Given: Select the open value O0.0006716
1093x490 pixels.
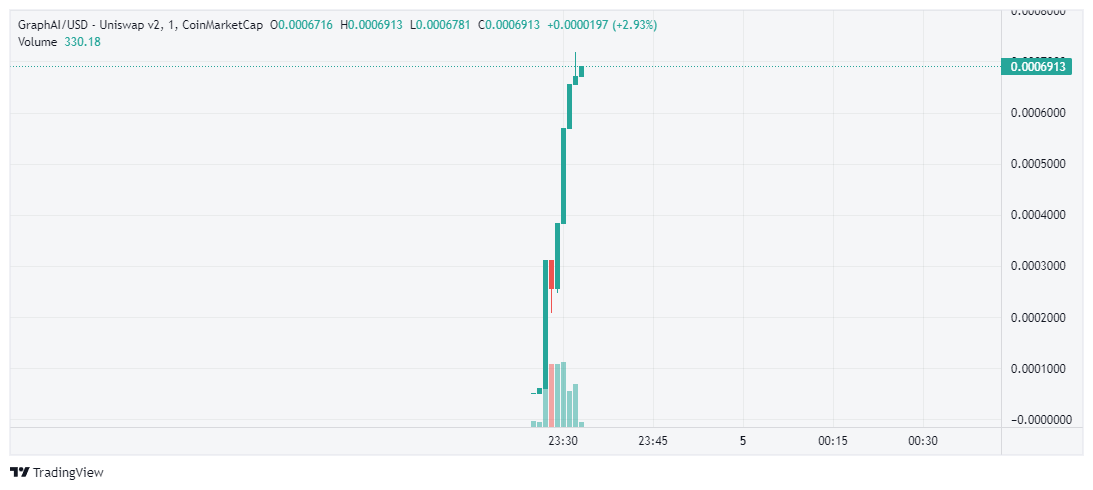Looking at the screenshot, I should (x=301, y=25).
